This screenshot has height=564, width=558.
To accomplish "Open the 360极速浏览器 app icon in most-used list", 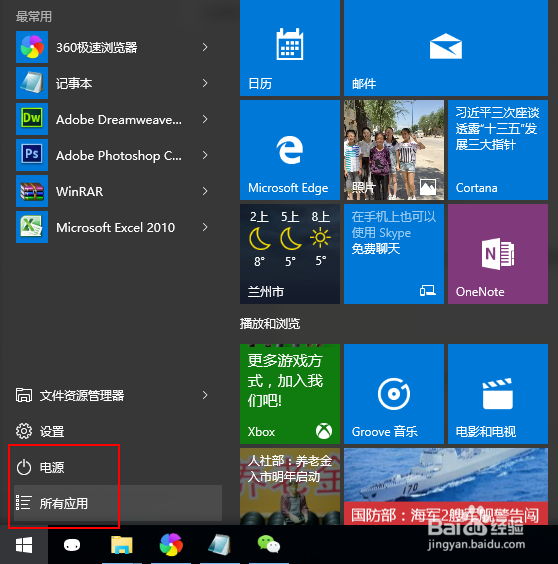I will tap(32, 47).
